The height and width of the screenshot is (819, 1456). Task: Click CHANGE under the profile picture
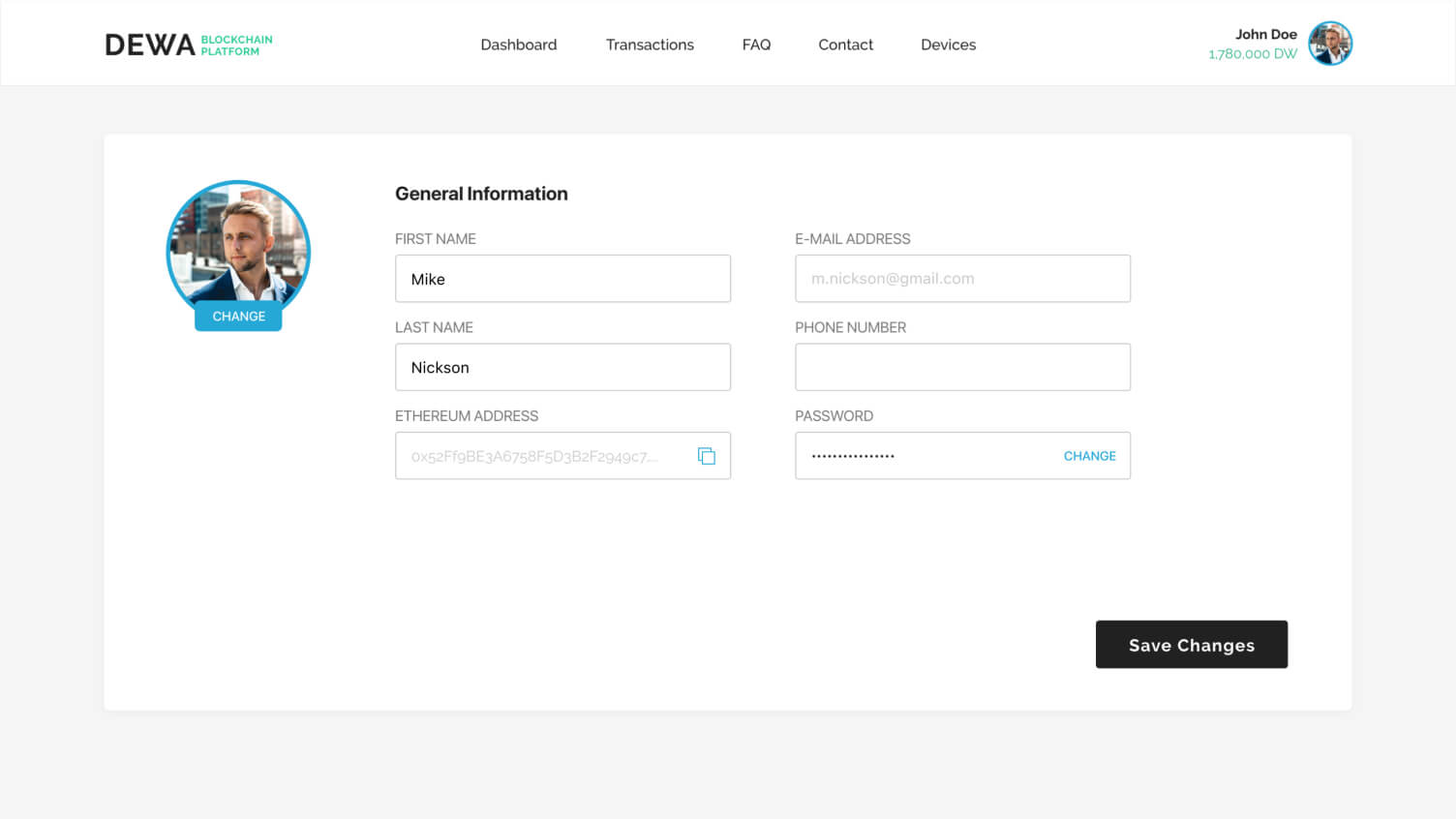click(238, 317)
